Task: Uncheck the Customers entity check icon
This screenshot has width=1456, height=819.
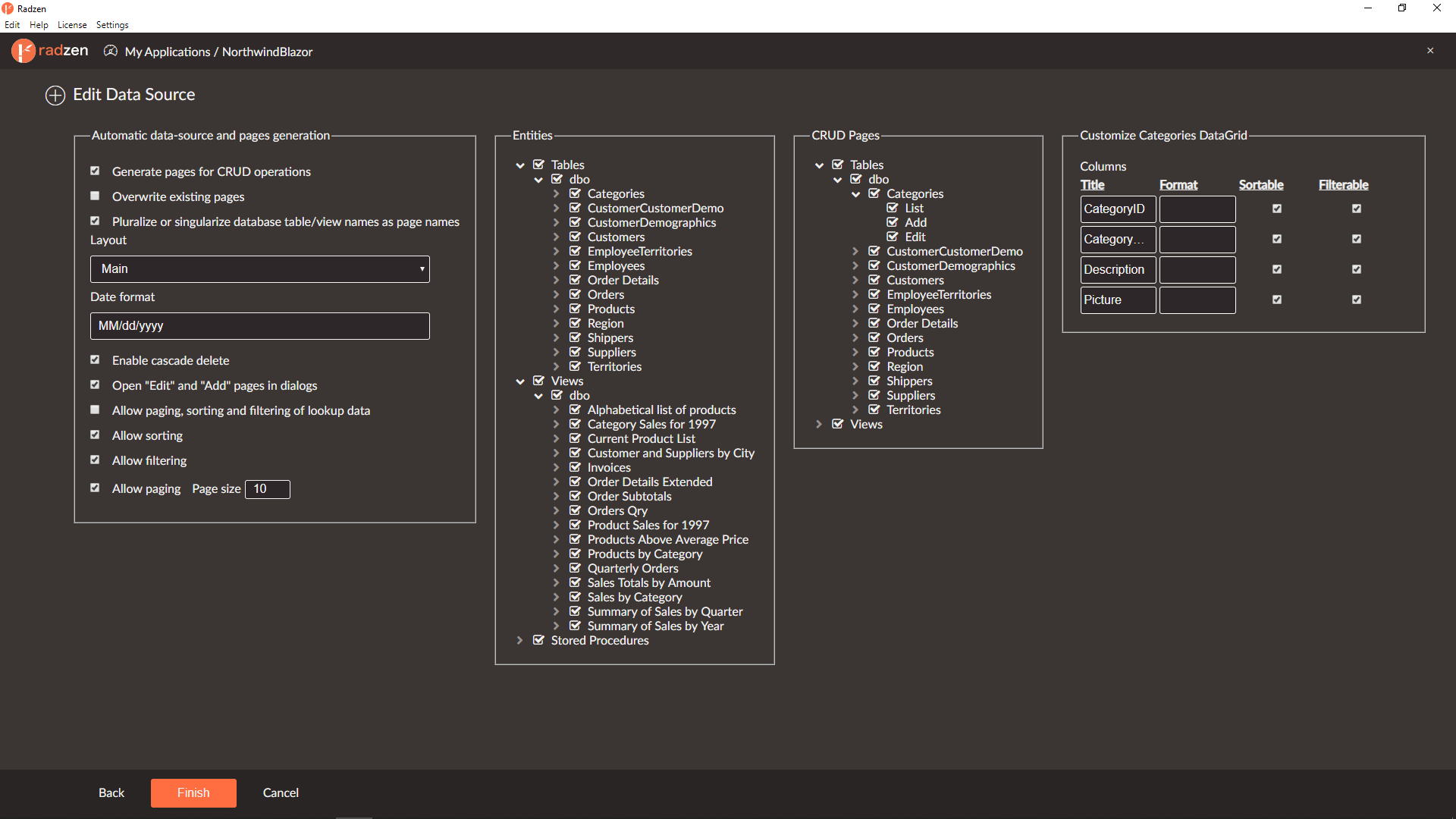Action: (x=575, y=237)
